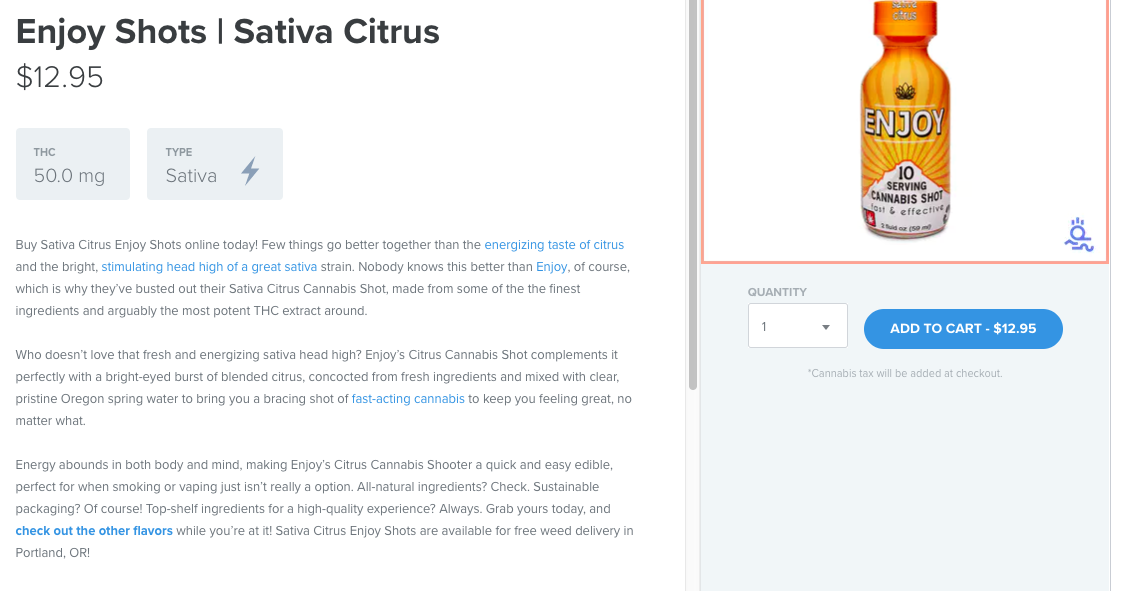Follow the 'stimulating head high of a great sativa' link

point(209,267)
